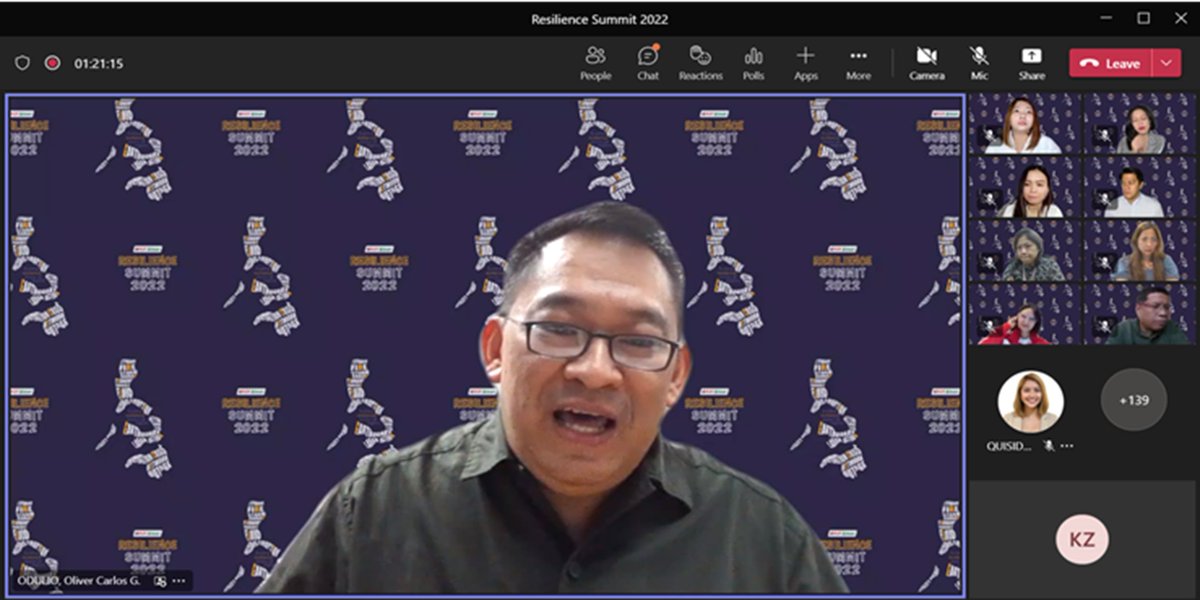Turn on the Camera

927,63
